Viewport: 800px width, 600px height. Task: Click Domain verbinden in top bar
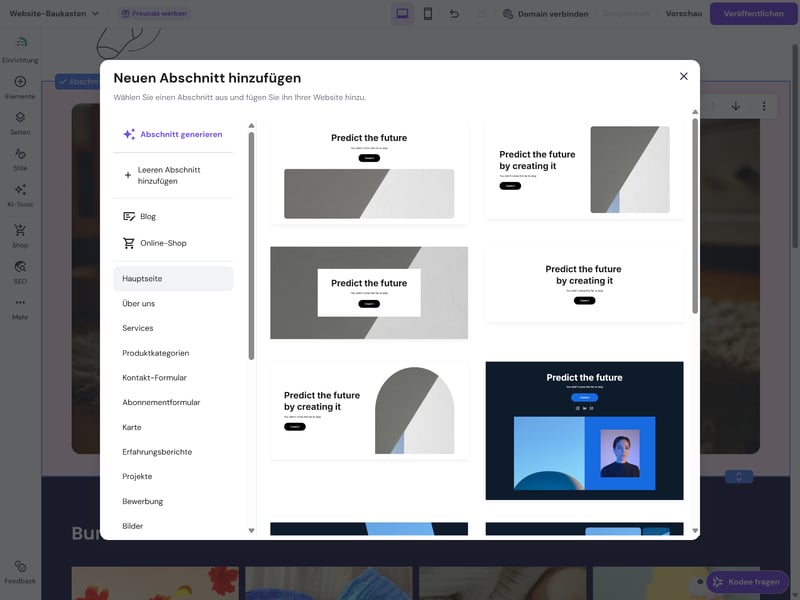[545, 14]
